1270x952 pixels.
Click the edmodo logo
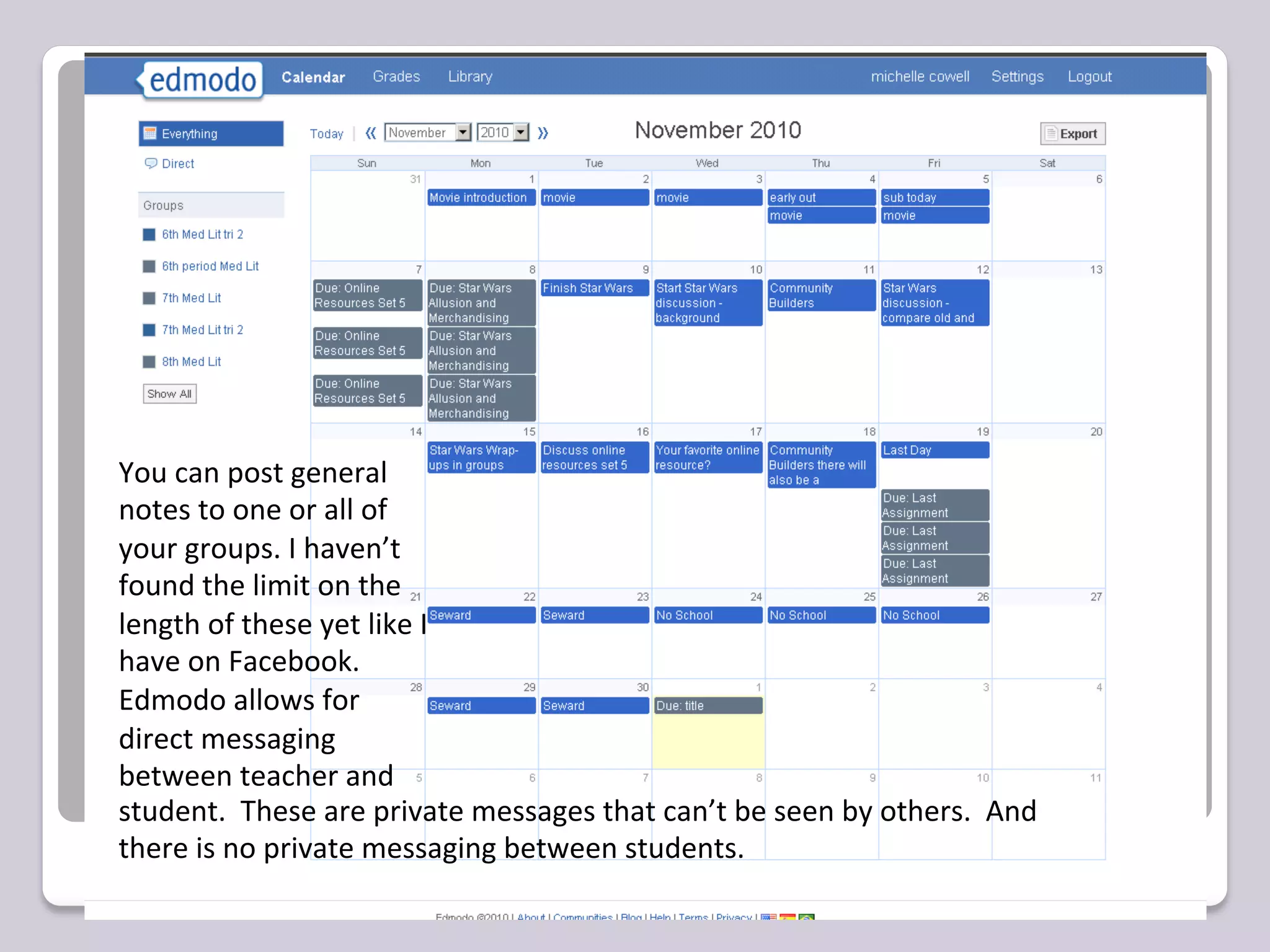202,80
